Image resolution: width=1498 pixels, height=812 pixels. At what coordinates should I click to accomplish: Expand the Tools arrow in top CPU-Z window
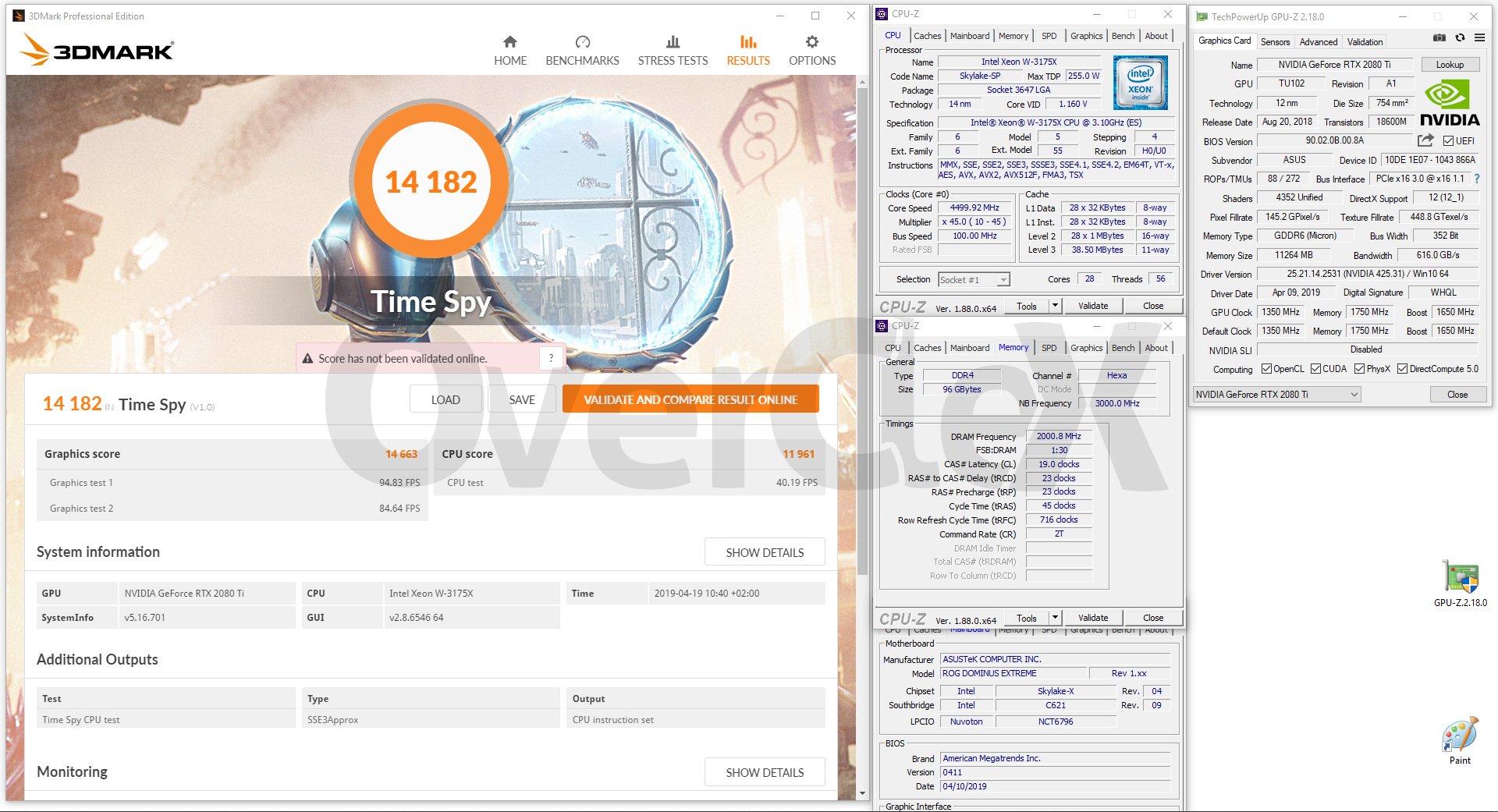1055,306
